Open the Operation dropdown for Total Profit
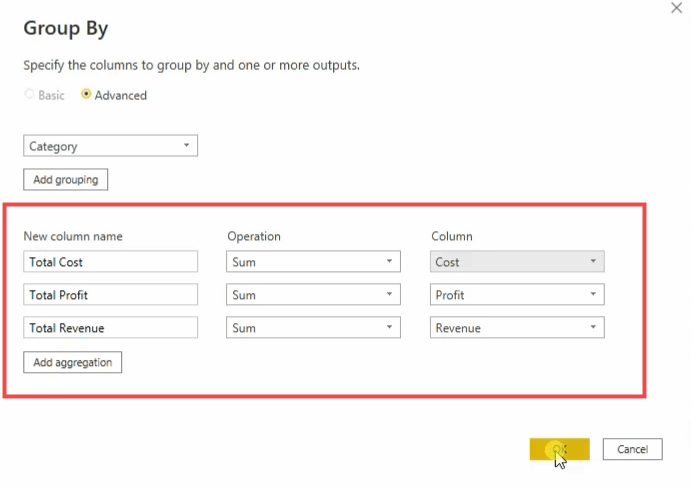Image resolution: width=692 pixels, height=487 pixels. click(x=313, y=295)
